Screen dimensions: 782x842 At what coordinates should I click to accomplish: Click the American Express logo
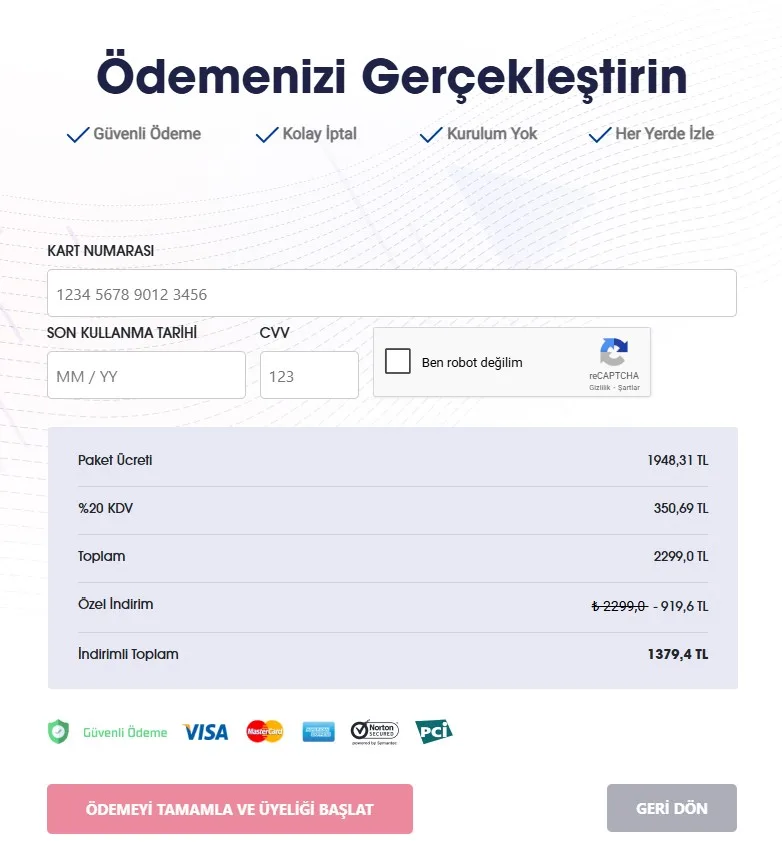click(318, 732)
